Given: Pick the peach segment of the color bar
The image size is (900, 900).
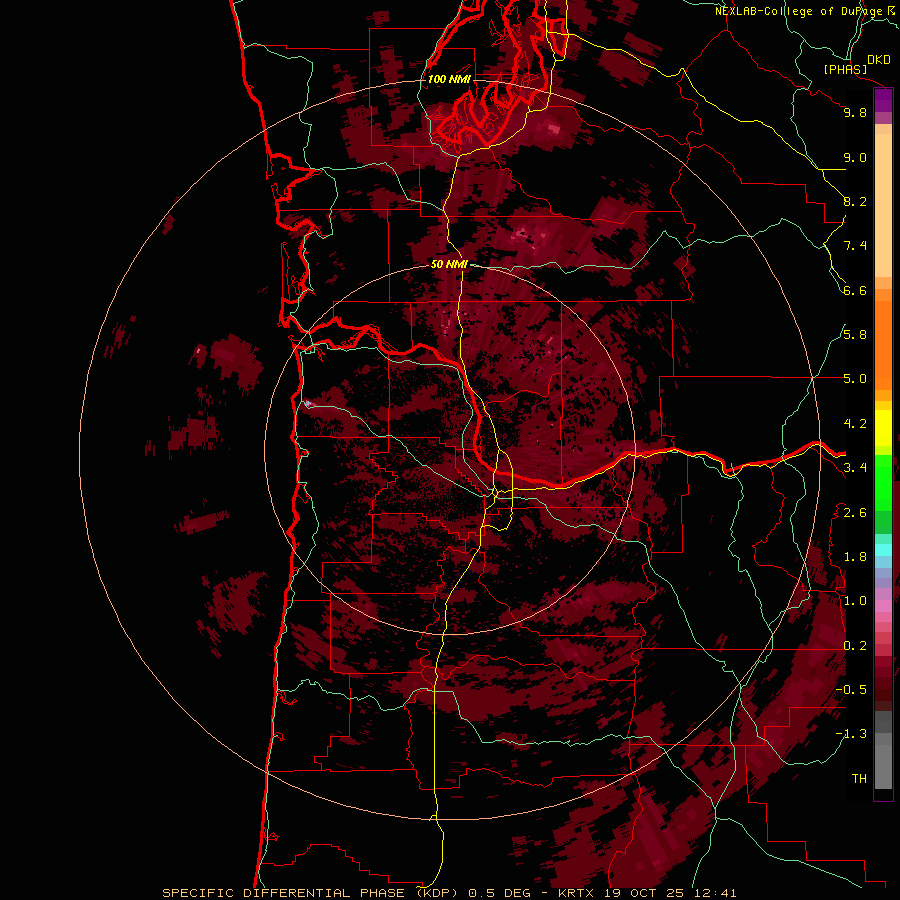Looking at the screenshot, I should click(883, 205).
